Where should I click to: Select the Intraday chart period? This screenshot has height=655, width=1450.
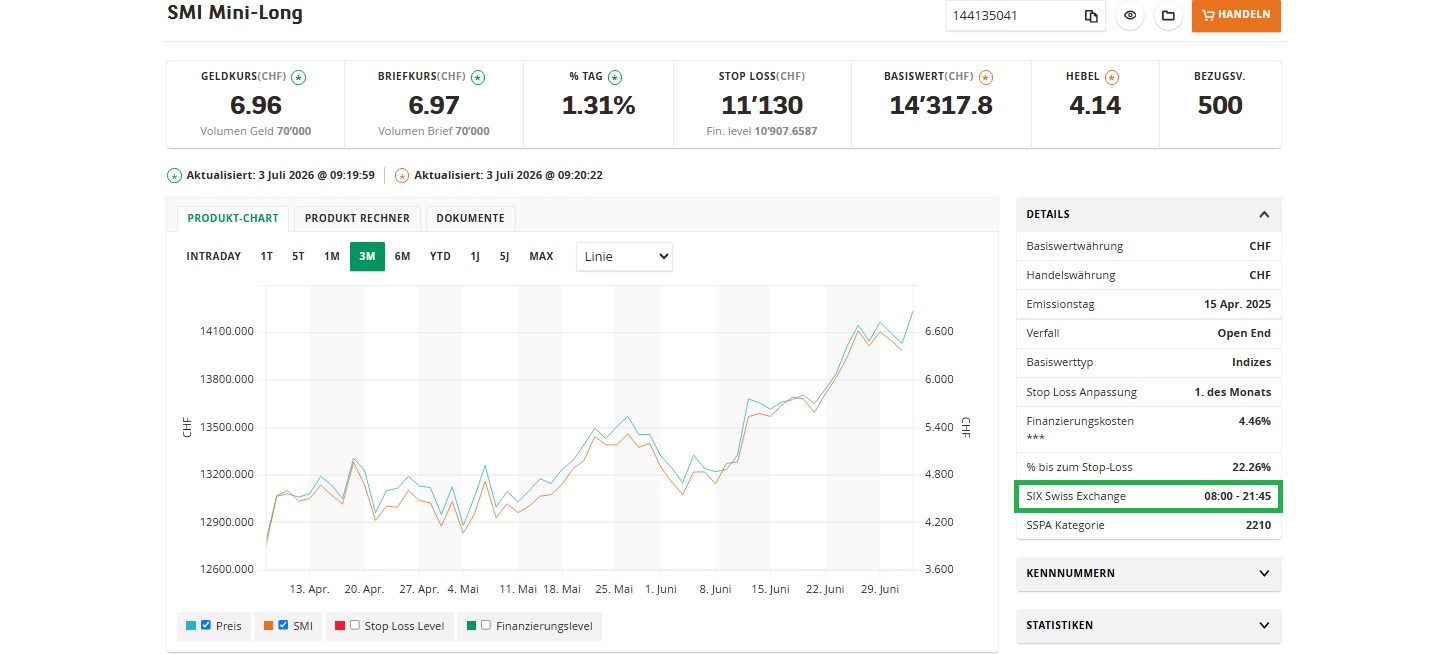click(214, 256)
